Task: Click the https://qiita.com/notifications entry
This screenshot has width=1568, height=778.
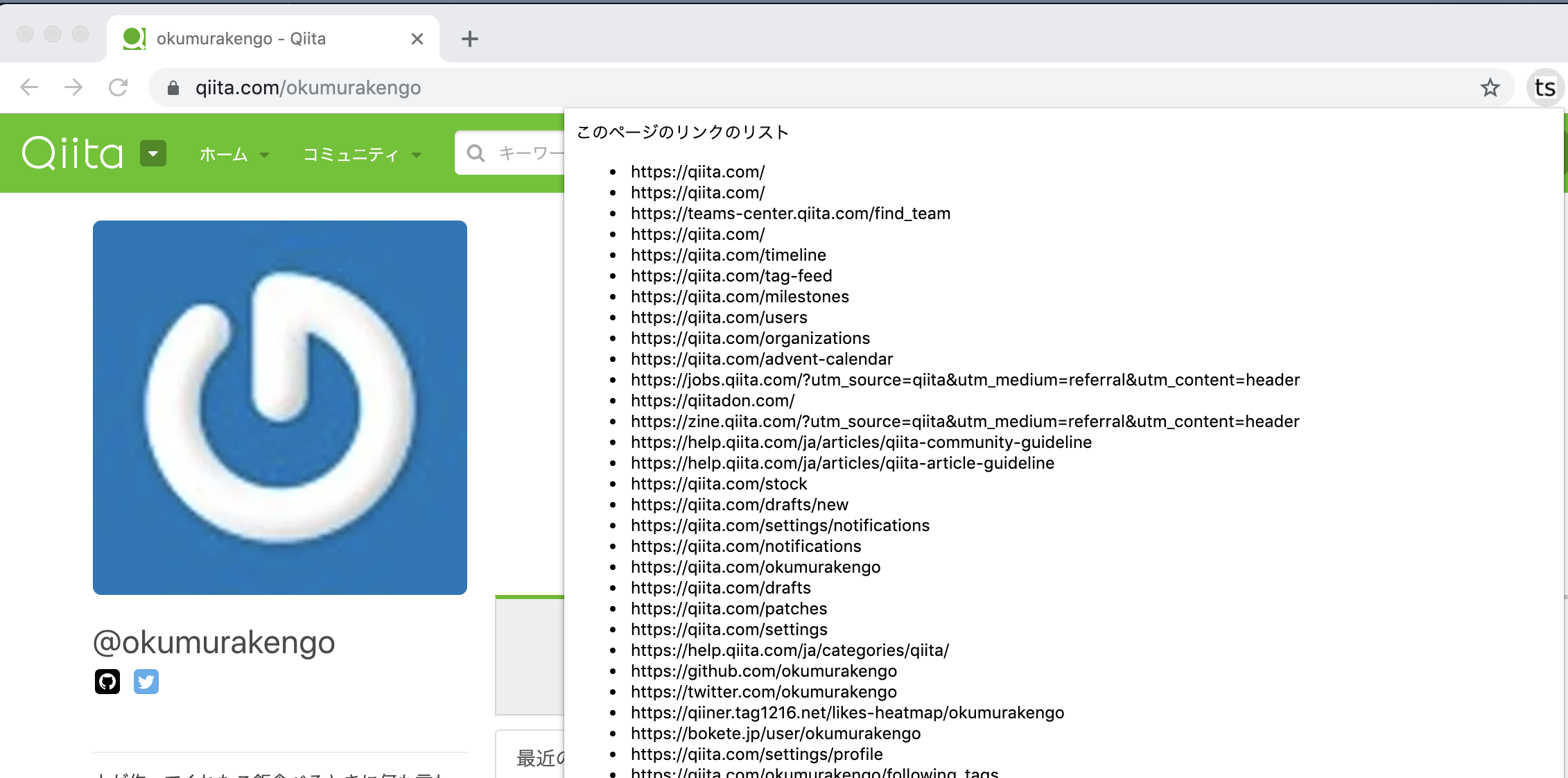Action: 746,546
